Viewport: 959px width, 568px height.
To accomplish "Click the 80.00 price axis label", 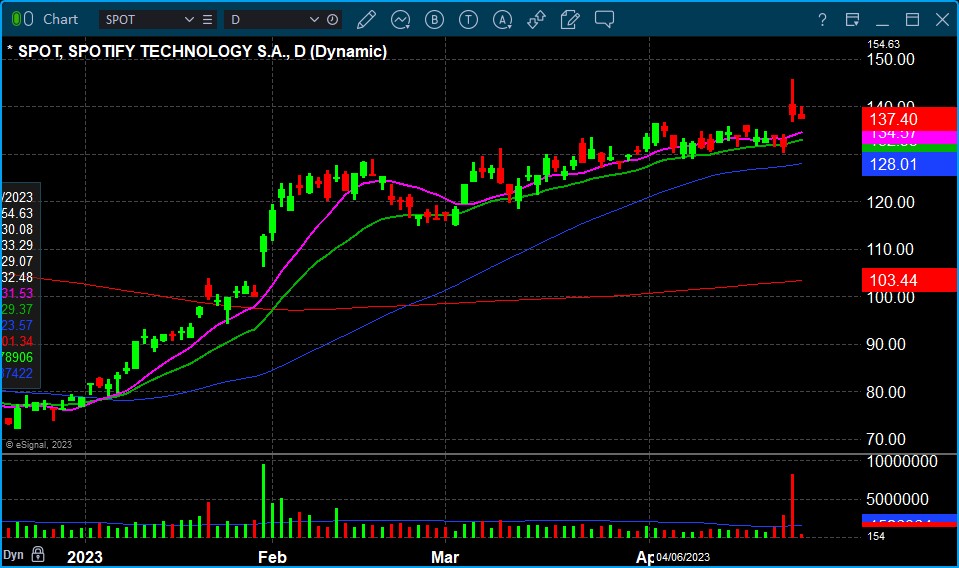I will pos(886,392).
